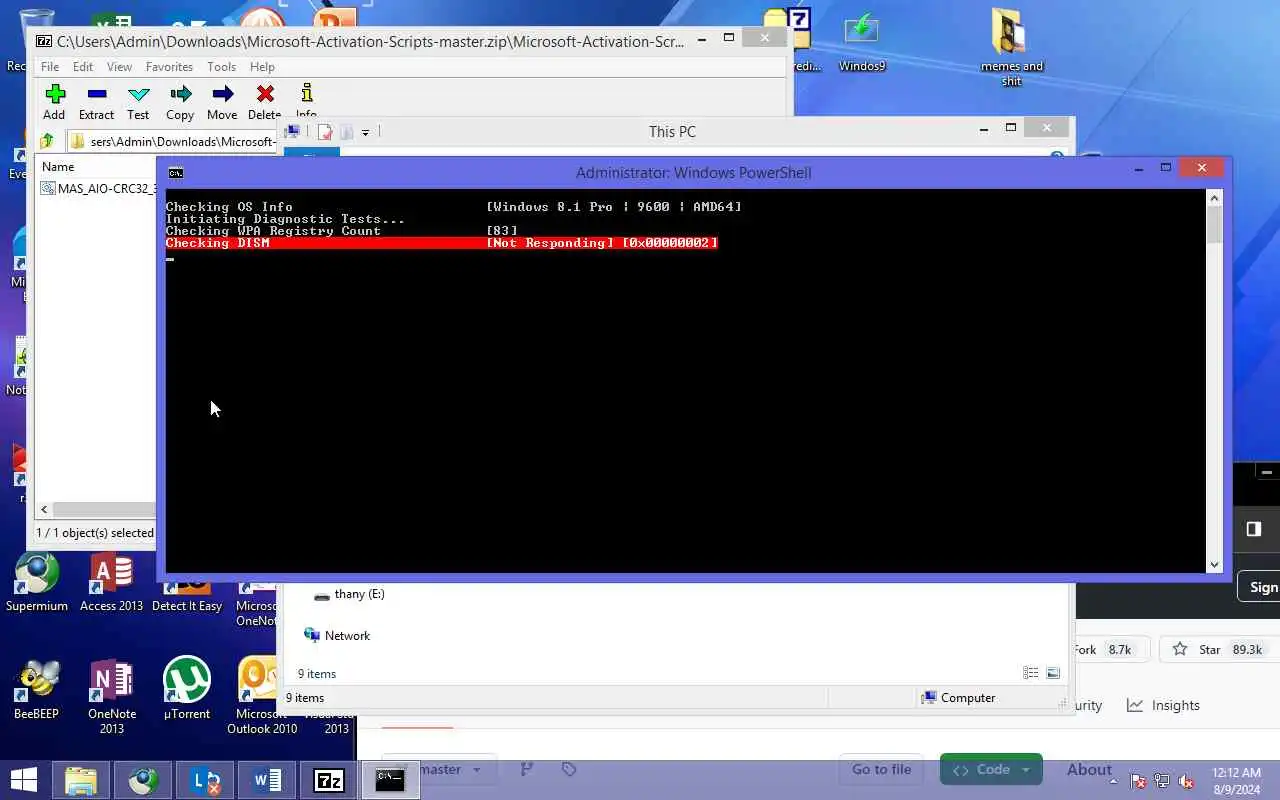Select the MAS_AIO-CRC32 file in 7-Zip

pyautogui.click(x=98, y=188)
